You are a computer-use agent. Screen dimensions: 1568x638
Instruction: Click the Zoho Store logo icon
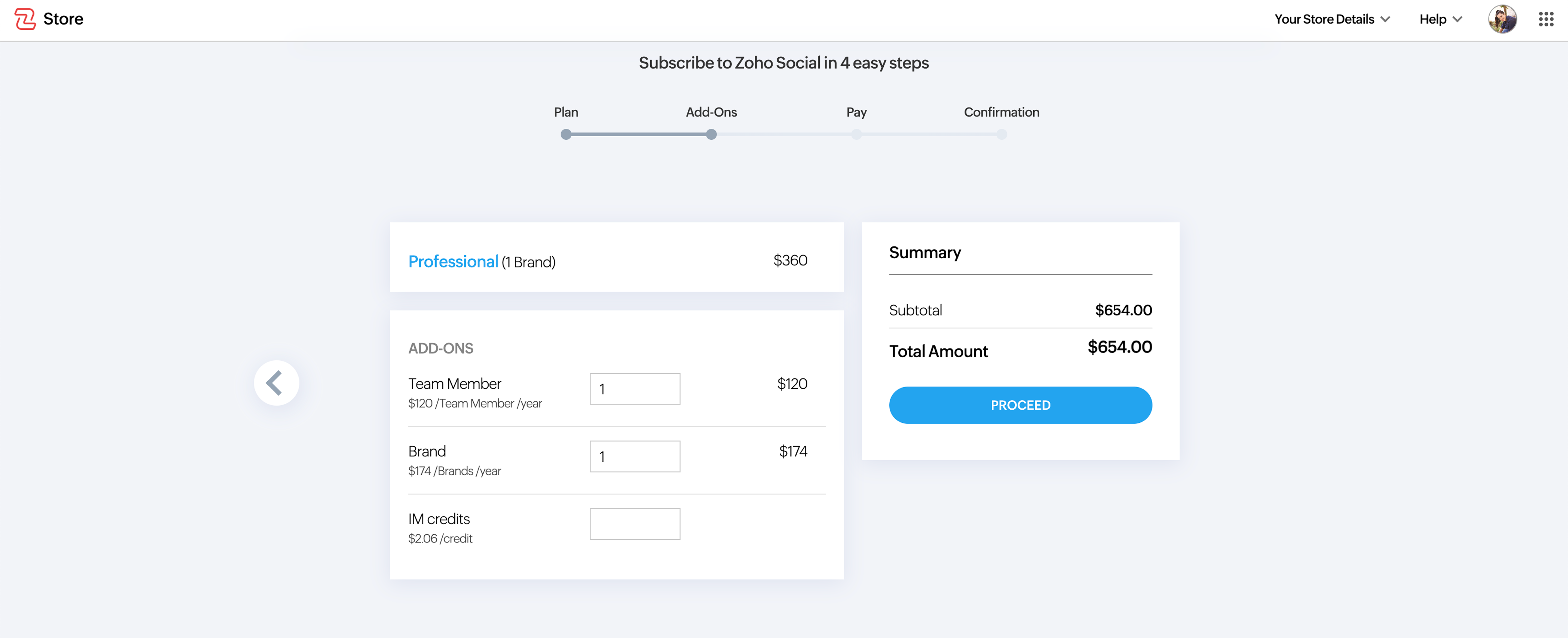pos(25,19)
